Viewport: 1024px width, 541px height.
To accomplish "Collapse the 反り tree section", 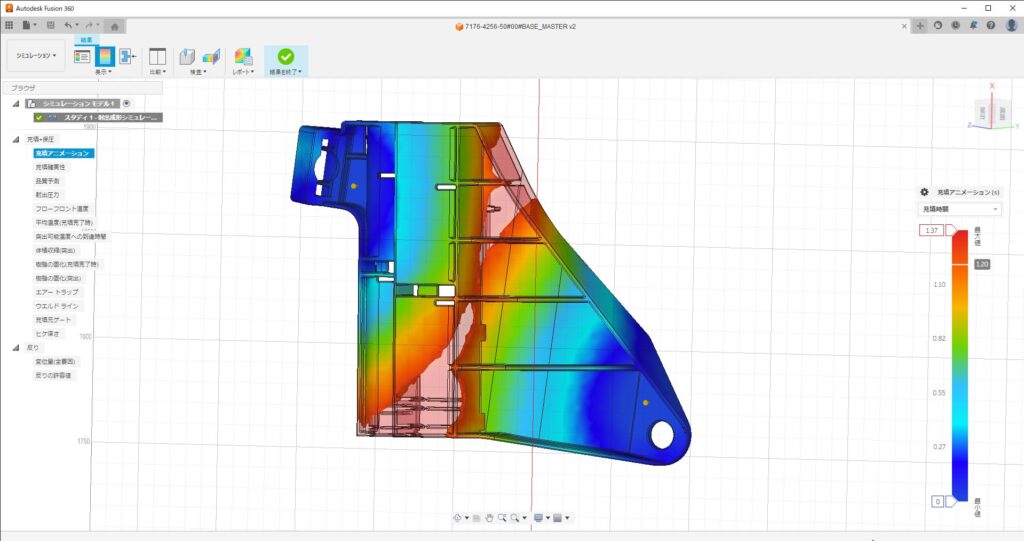I will pos(15,347).
